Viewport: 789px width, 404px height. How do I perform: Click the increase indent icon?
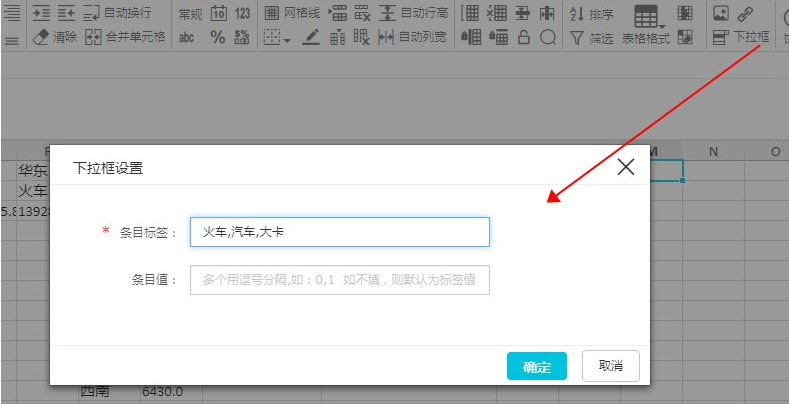pos(41,14)
